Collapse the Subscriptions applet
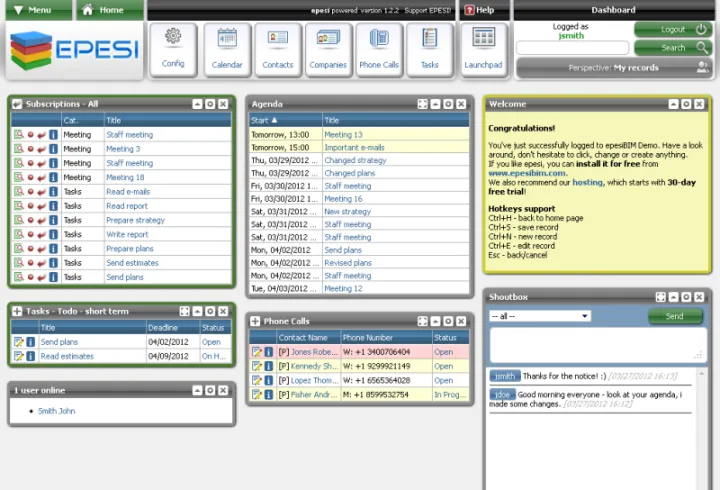 pos(197,104)
